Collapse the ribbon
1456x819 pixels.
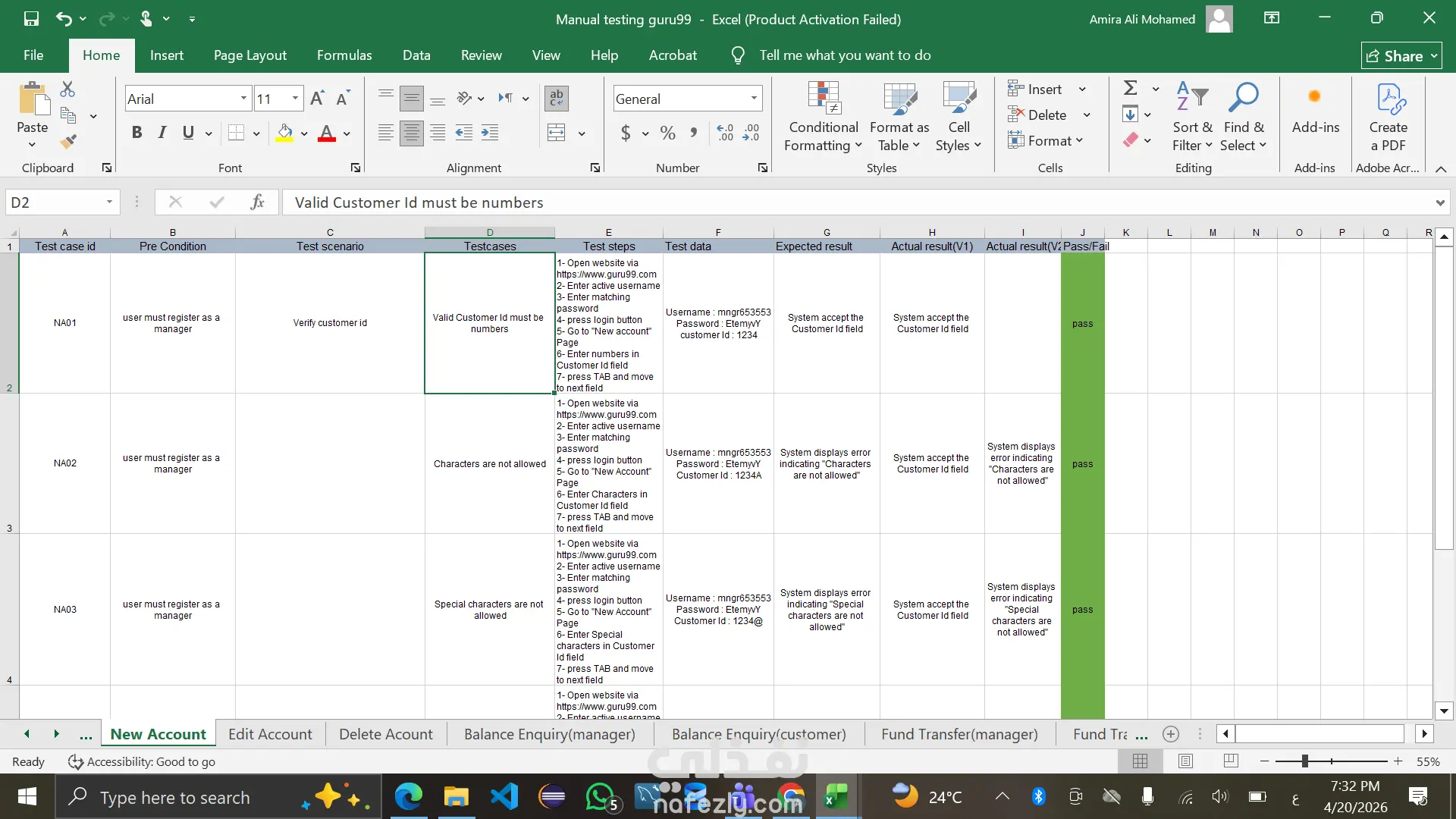click(x=1441, y=169)
